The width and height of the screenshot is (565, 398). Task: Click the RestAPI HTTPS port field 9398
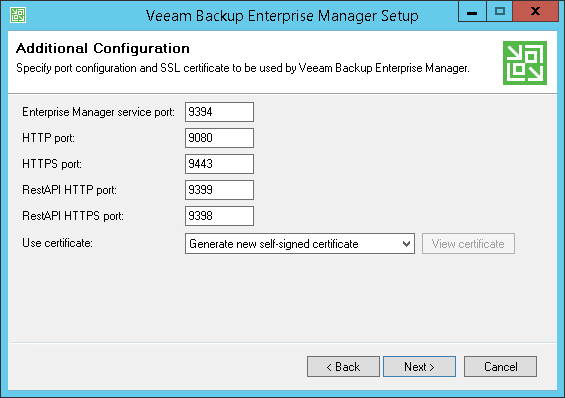(219, 216)
